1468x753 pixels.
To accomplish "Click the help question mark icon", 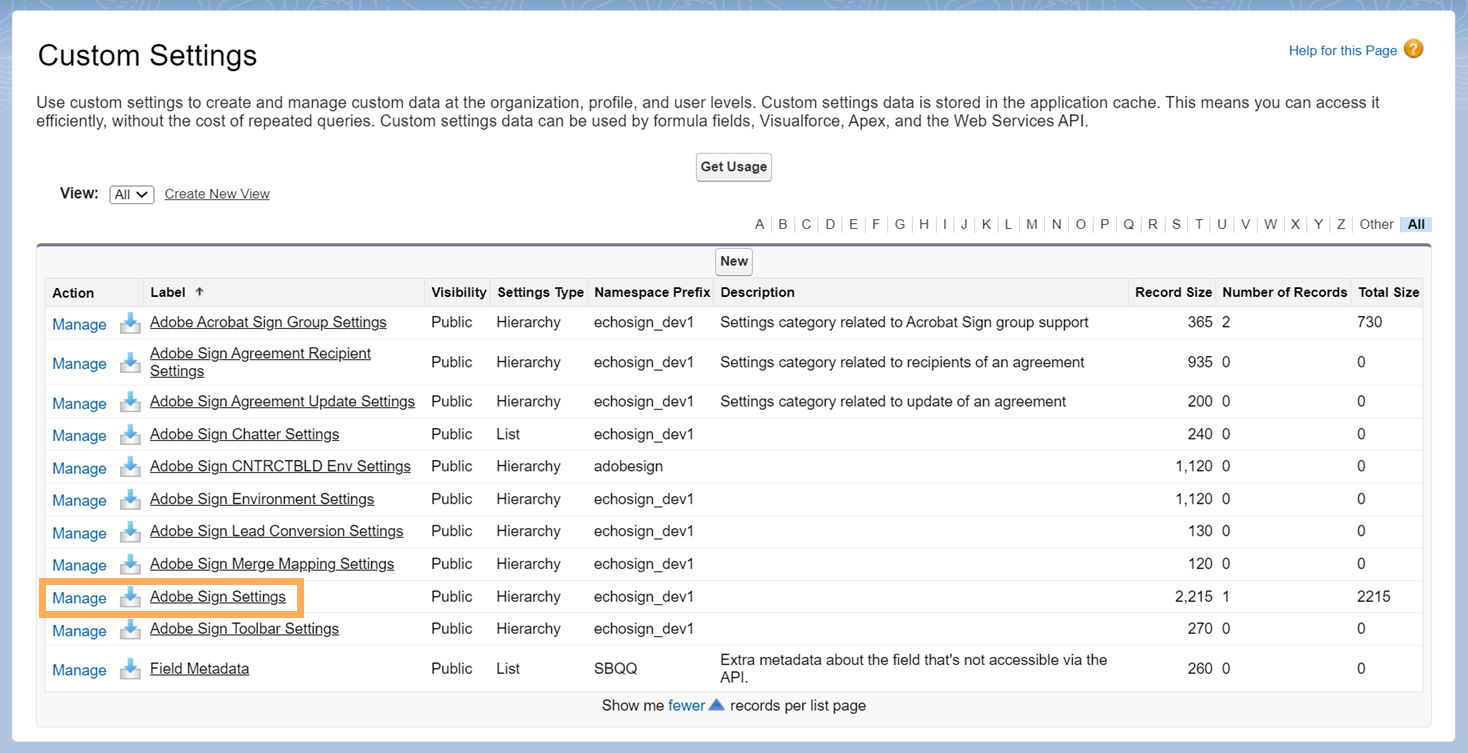I will 1413,49.
